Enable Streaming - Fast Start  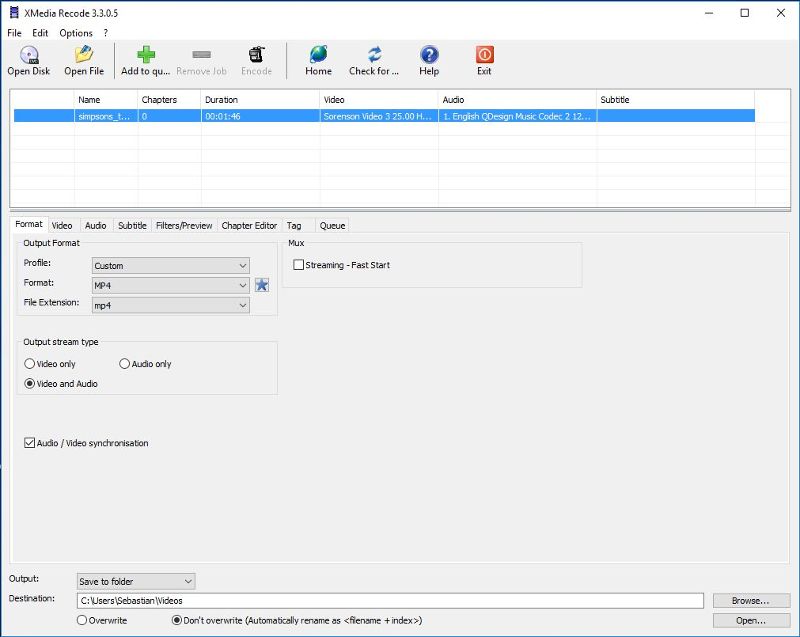click(296, 265)
